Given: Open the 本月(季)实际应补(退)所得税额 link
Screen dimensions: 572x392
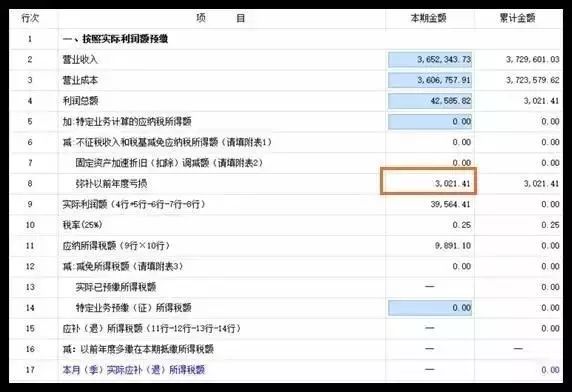Looking at the screenshot, I should pos(134,370).
